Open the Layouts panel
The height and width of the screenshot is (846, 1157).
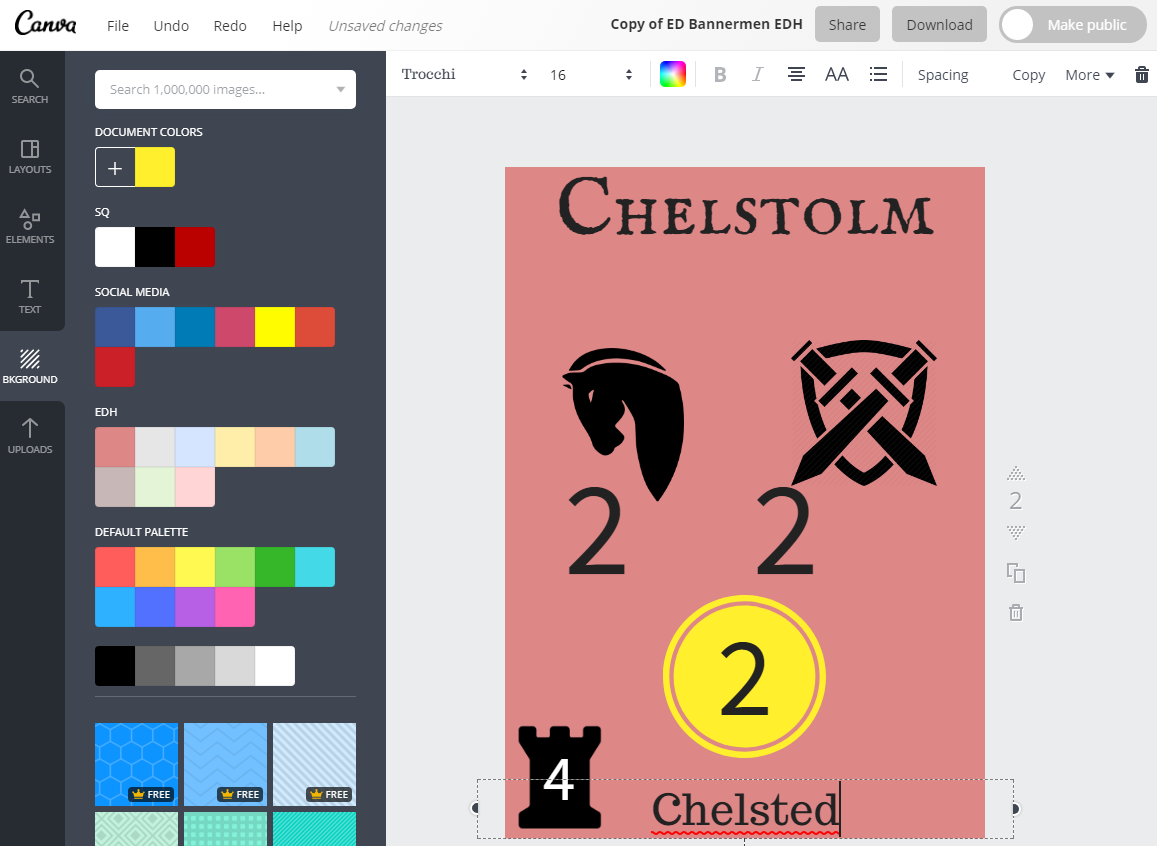[30, 156]
